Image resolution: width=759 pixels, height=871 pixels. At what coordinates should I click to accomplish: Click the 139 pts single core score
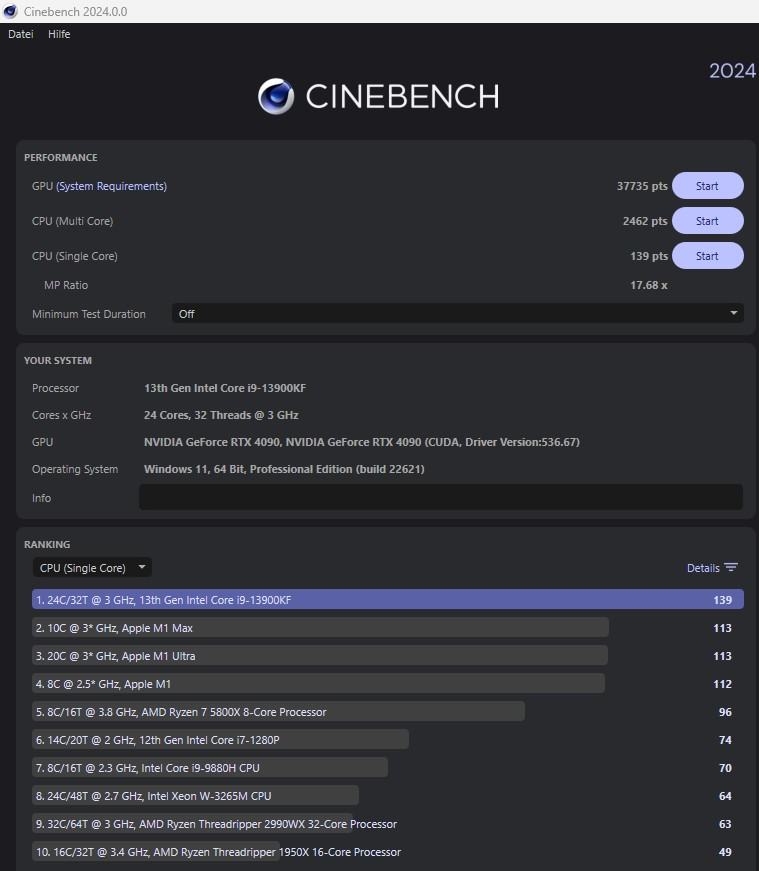pos(649,256)
